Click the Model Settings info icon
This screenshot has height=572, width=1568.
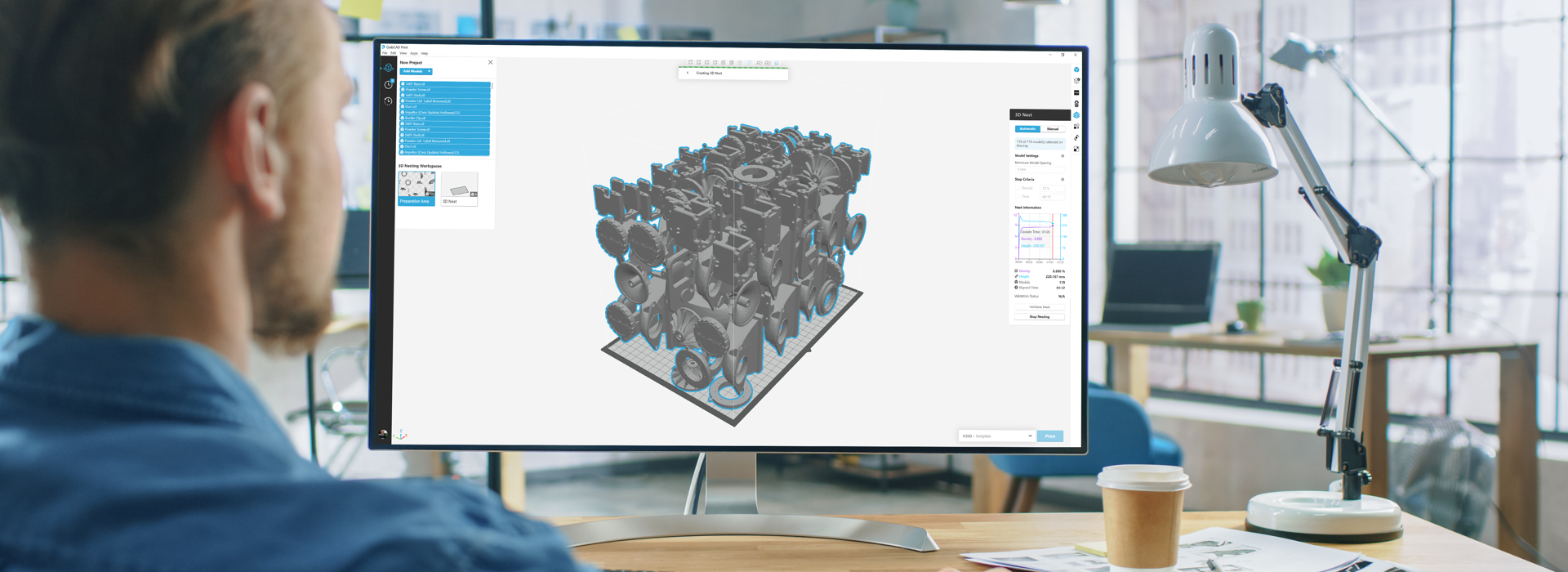coord(1062,156)
